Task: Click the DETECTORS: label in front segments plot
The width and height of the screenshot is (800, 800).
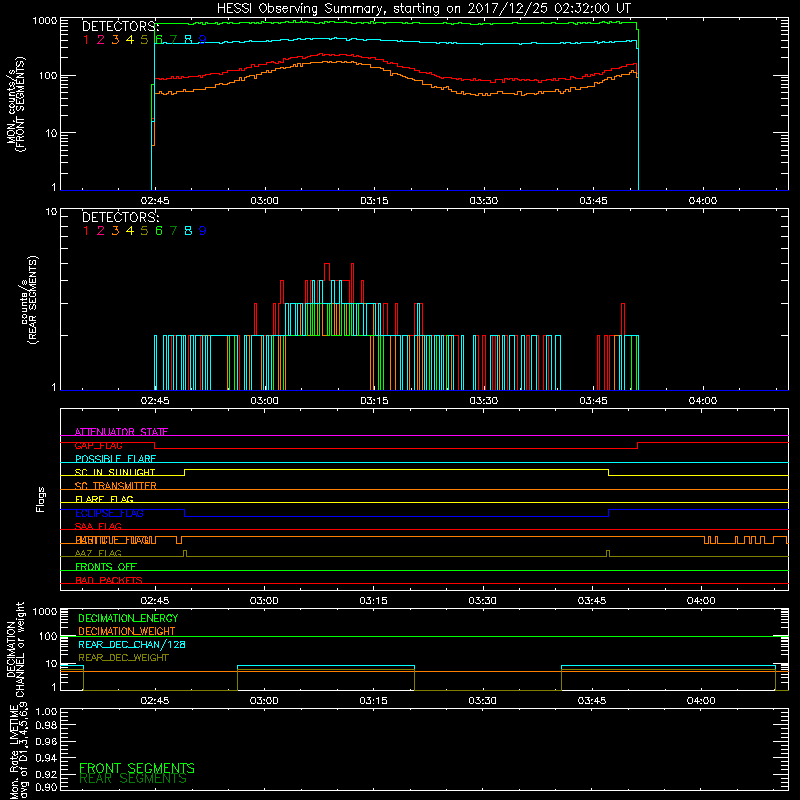Action: 120,27
